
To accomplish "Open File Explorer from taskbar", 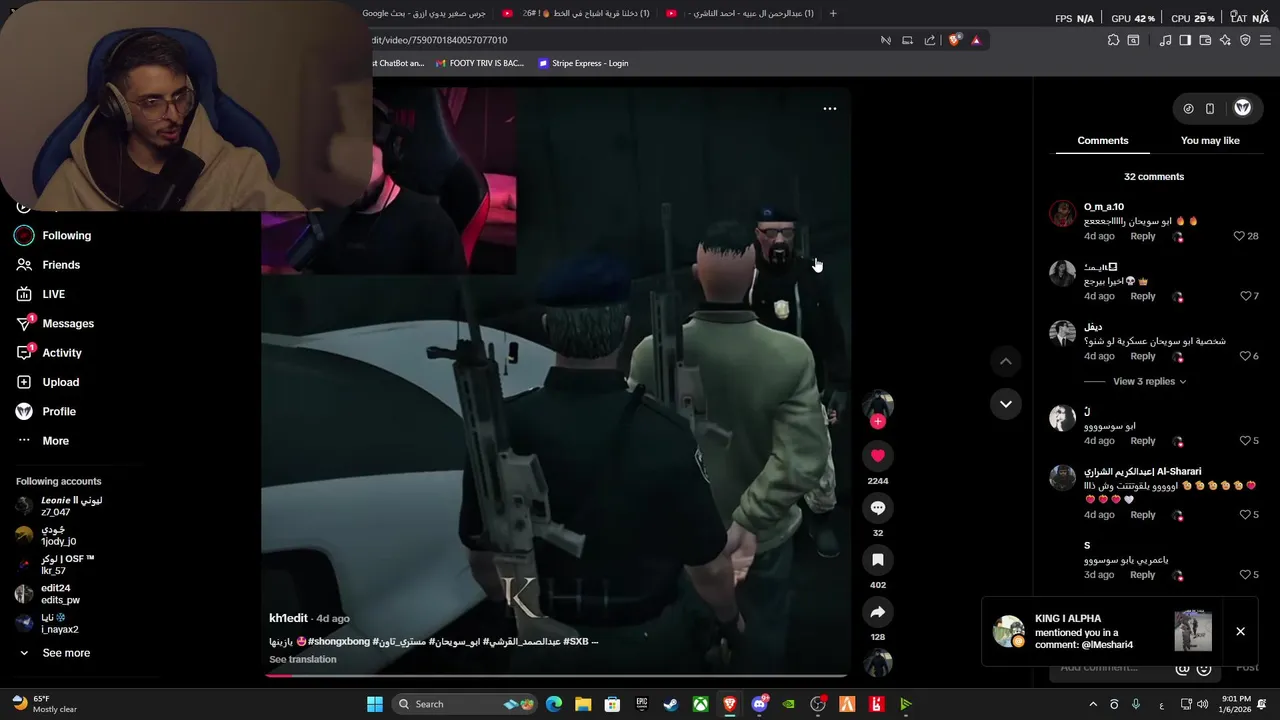I will (x=583, y=704).
